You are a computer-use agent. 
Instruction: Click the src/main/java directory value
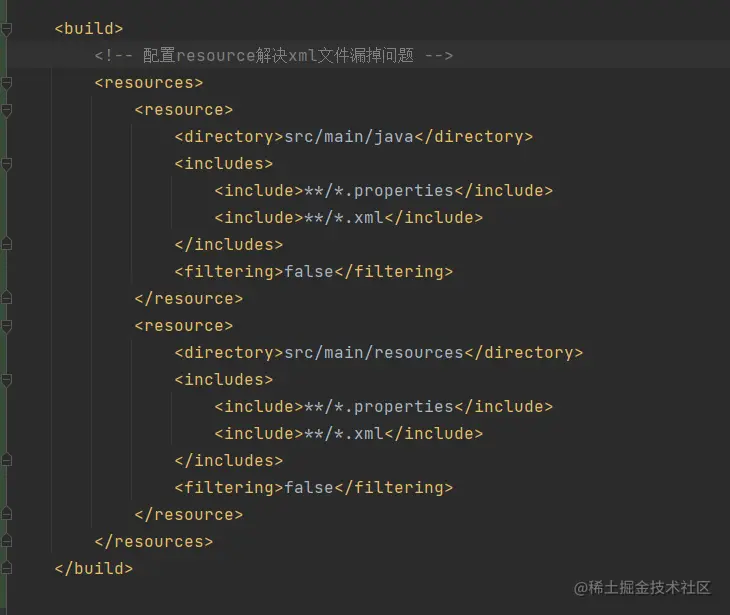(x=349, y=136)
